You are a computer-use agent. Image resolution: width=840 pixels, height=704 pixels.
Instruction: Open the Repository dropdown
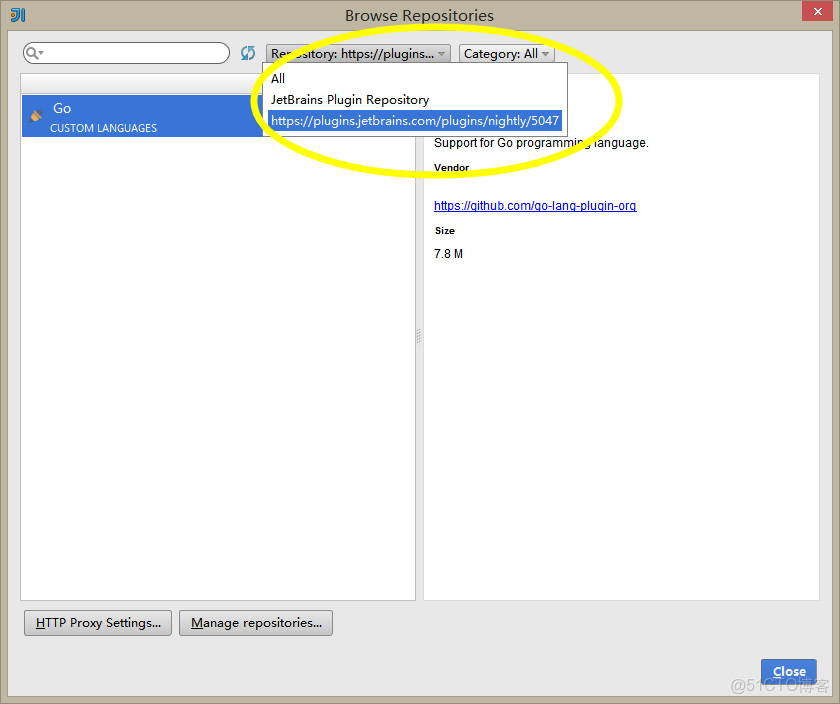pos(358,54)
